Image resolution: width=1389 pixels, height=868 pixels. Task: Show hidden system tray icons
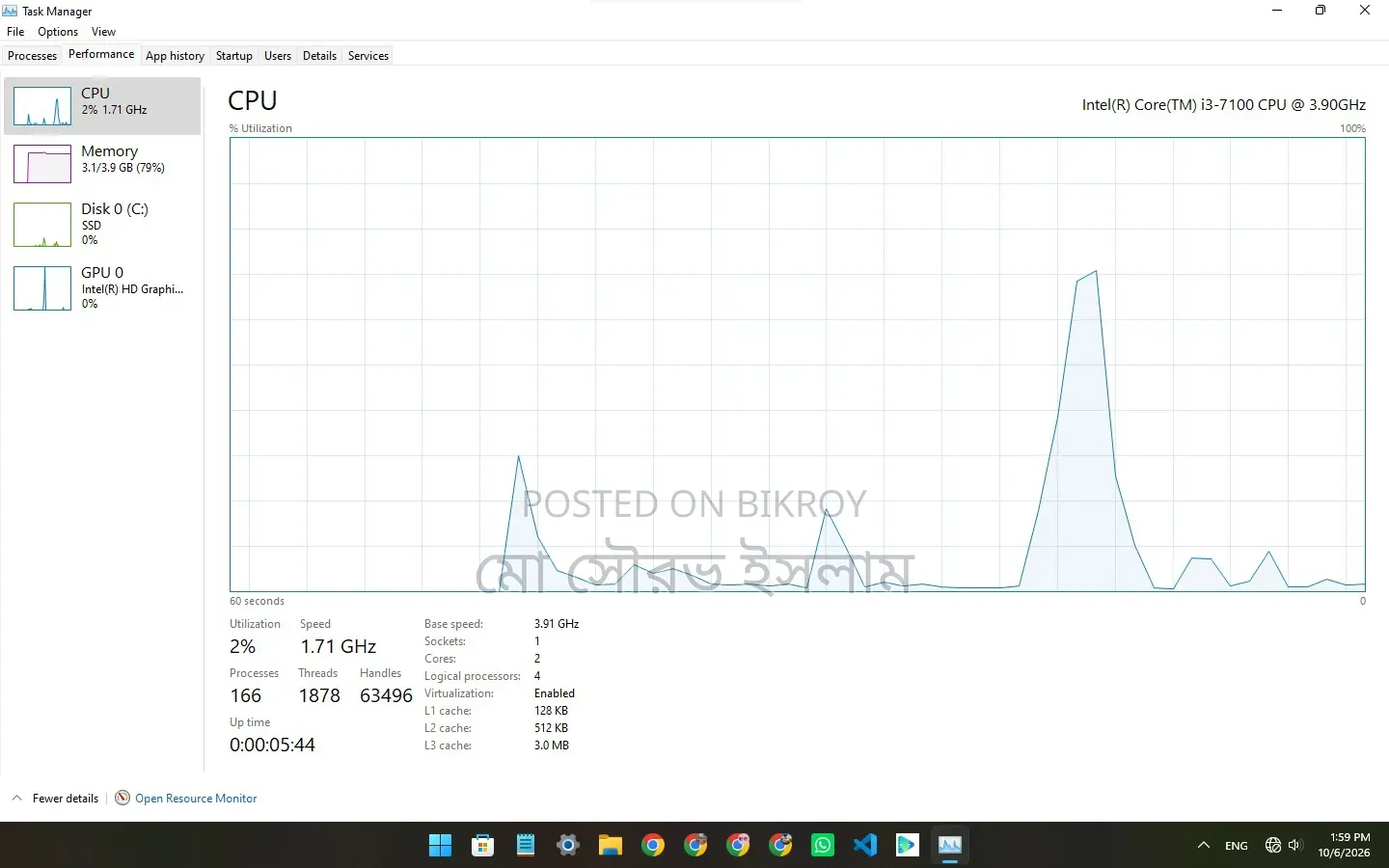[x=1204, y=846]
